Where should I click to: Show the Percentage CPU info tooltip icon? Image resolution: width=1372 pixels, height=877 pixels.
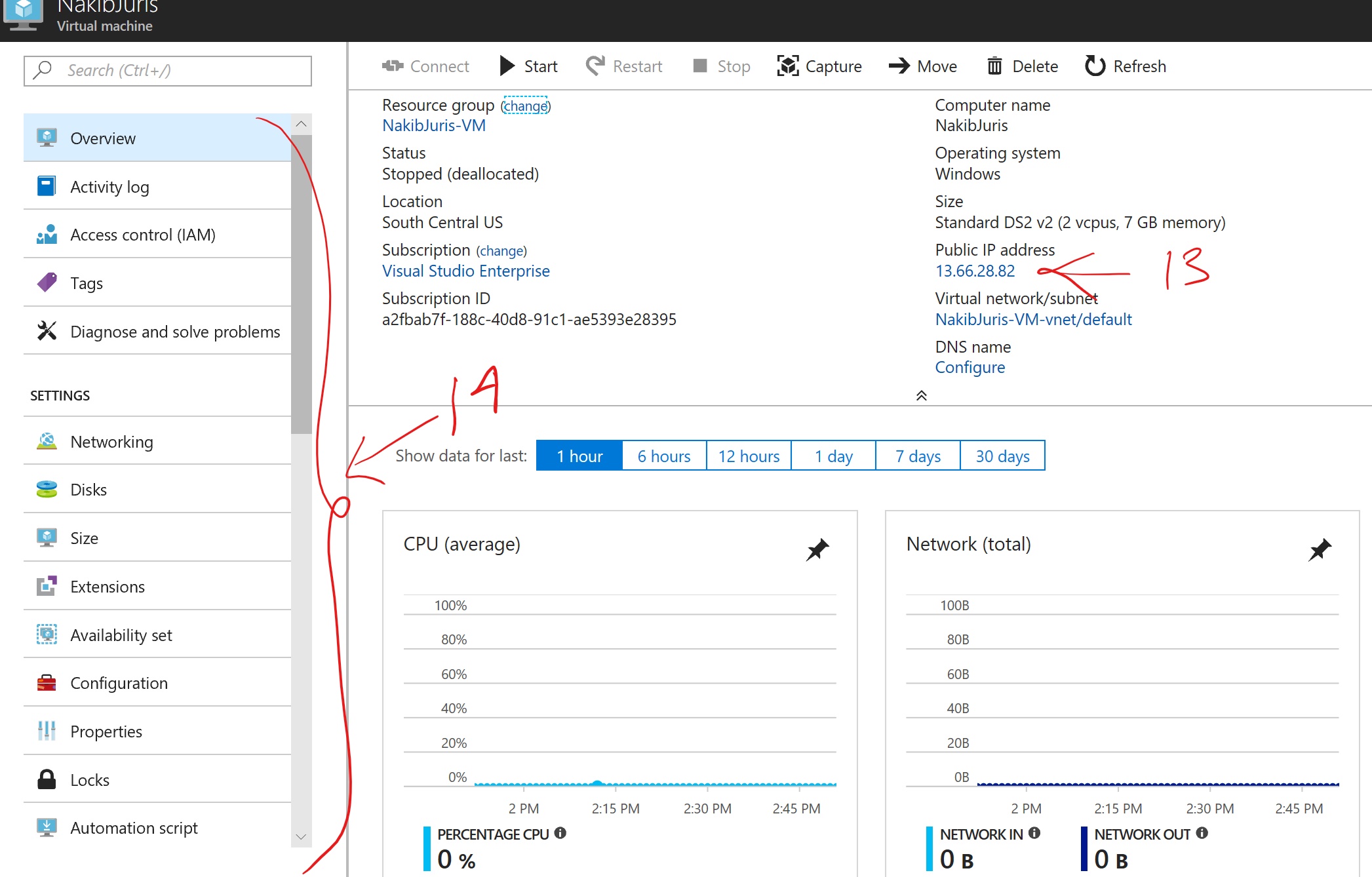(x=560, y=833)
